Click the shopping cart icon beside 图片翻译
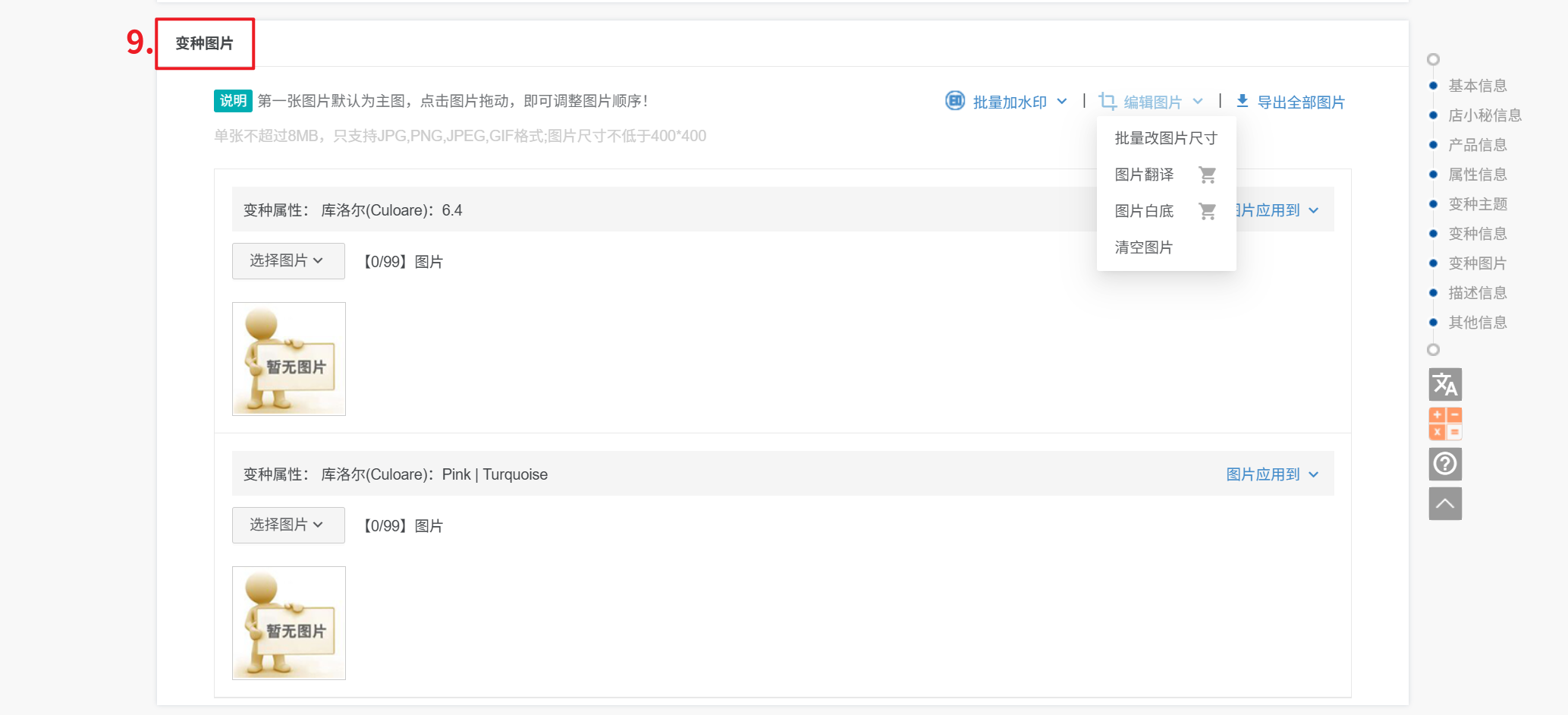The height and width of the screenshot is (715, 1568). 1207,175
